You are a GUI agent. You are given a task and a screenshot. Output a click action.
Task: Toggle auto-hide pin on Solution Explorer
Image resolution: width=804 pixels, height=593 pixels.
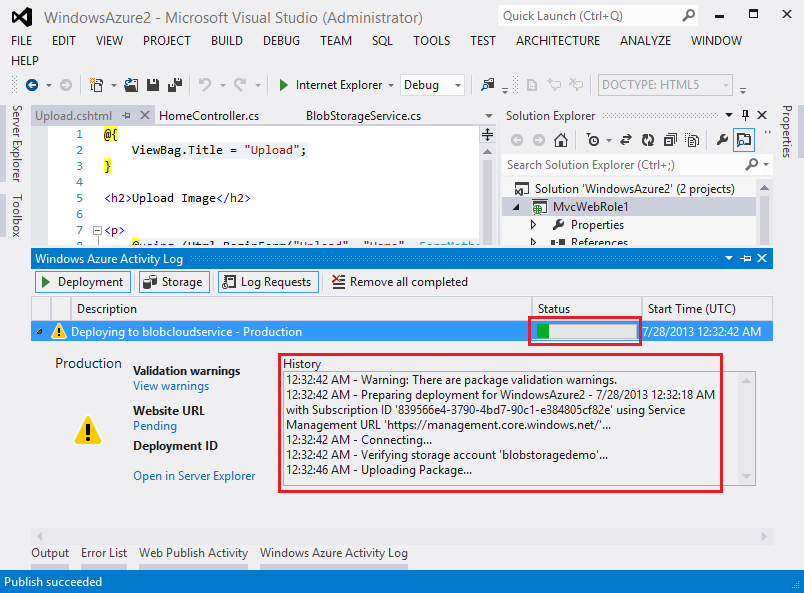746,115
